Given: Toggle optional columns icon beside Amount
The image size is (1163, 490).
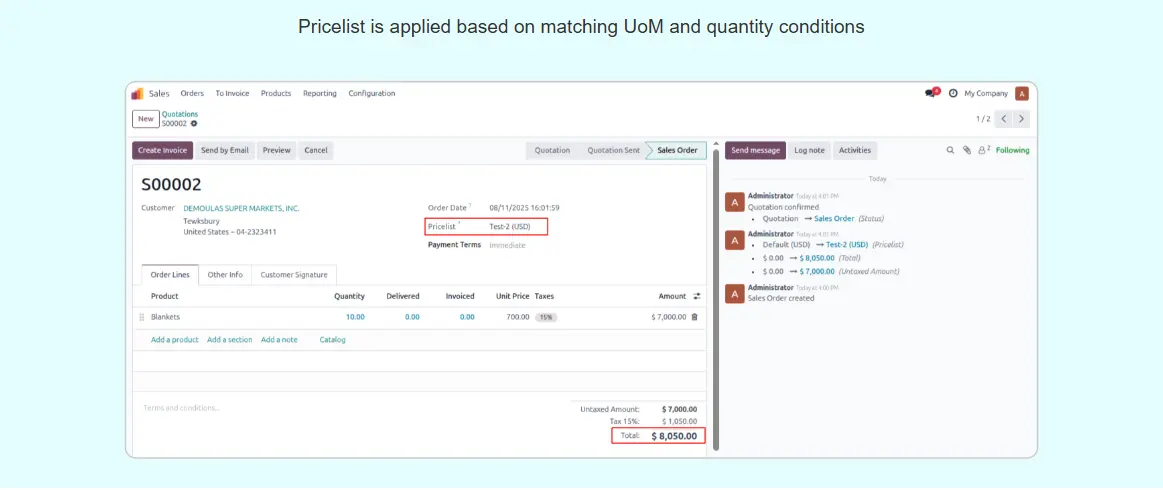Looking at the screenshot, I should (x=696, y=296).
